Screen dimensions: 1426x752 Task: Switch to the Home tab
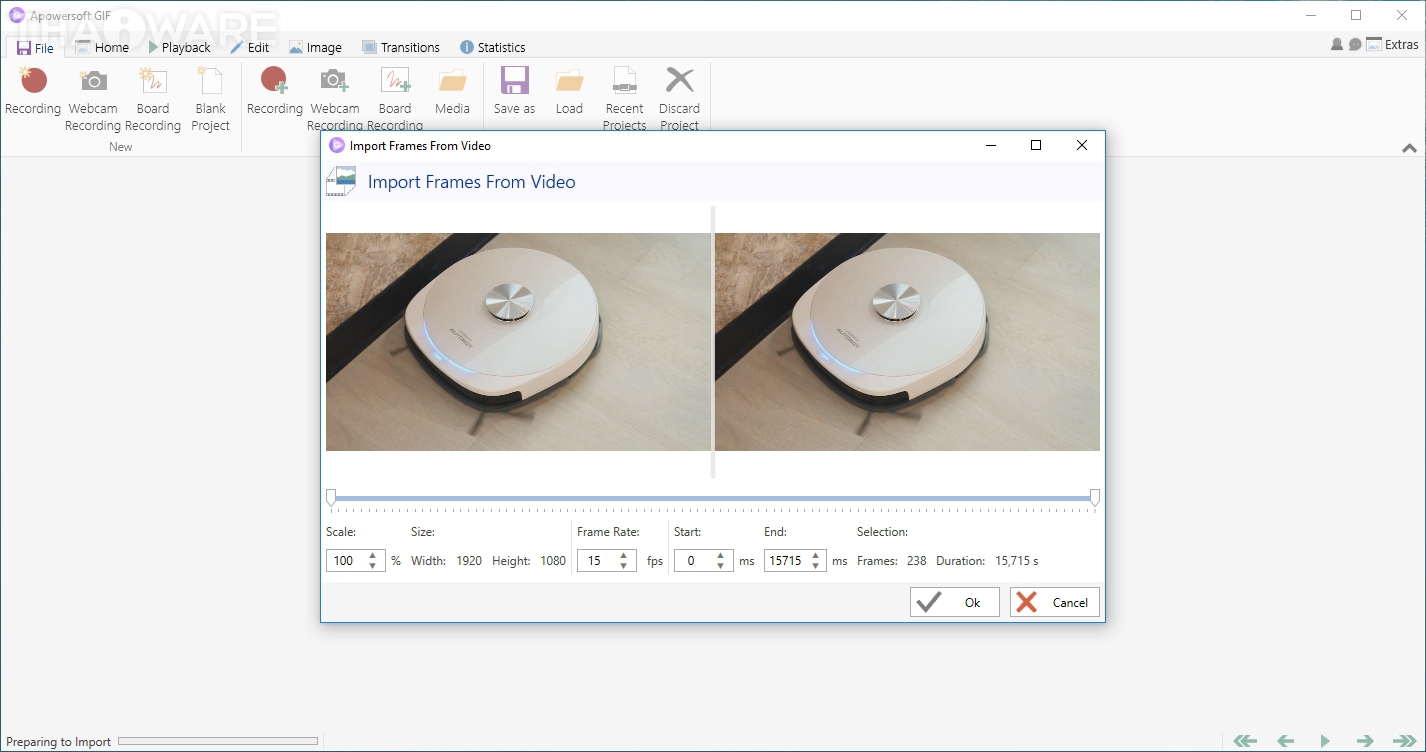coord(102,47)
